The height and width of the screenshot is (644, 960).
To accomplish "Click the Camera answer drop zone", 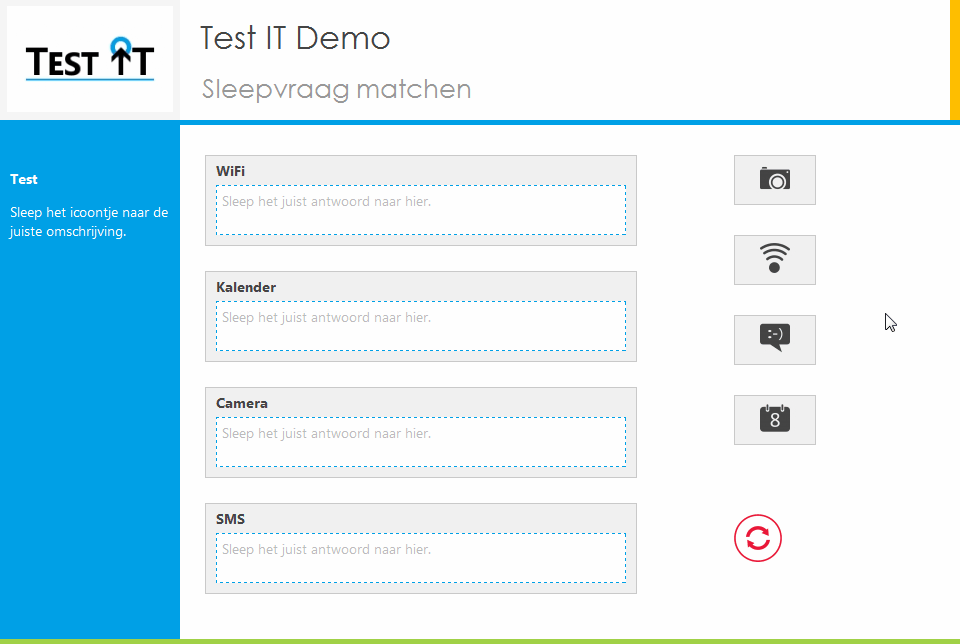I will coord(420,442).
